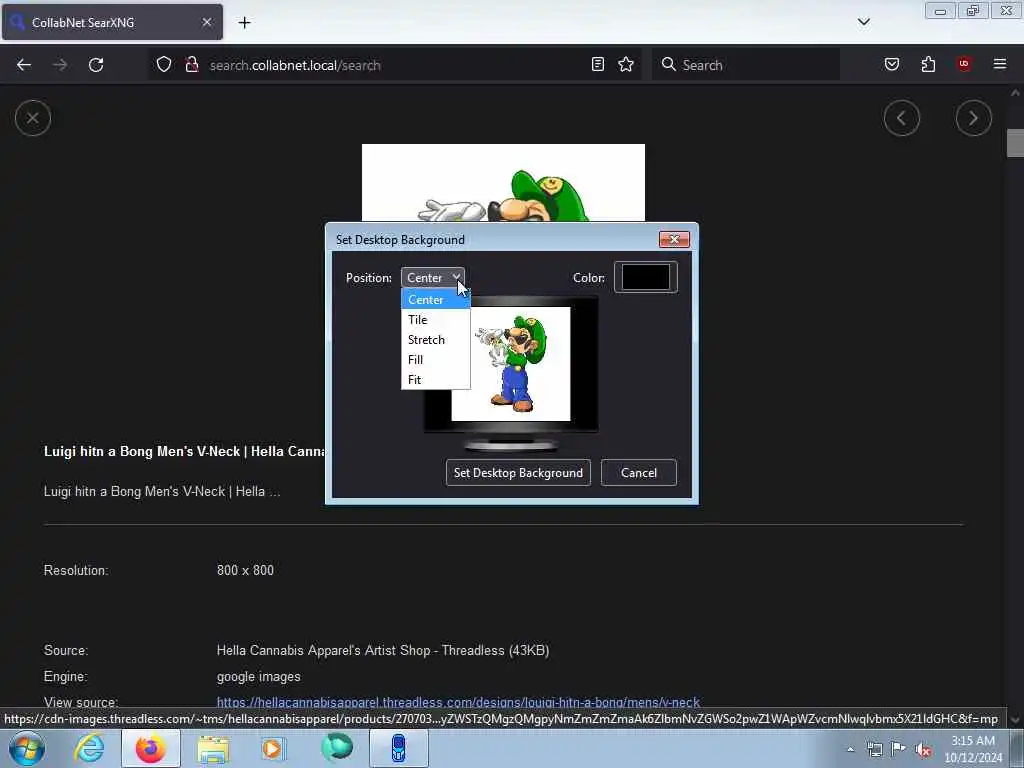The height and width of the screenshot is (768, 1024).
Task: Open the tracking protection shield icon
Action: (x=164, y=65)
